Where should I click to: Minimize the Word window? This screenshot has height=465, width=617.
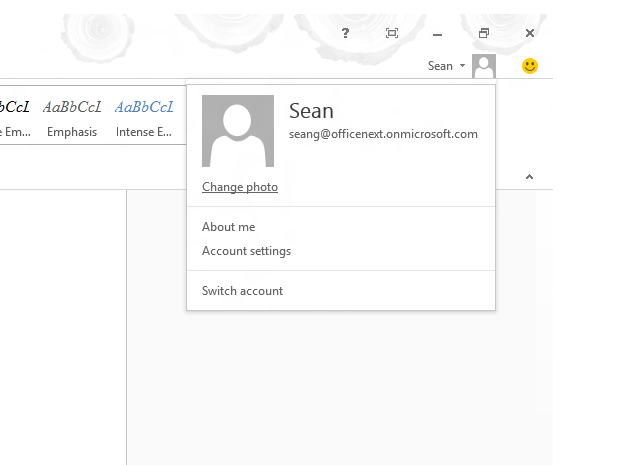pos(437,35)
